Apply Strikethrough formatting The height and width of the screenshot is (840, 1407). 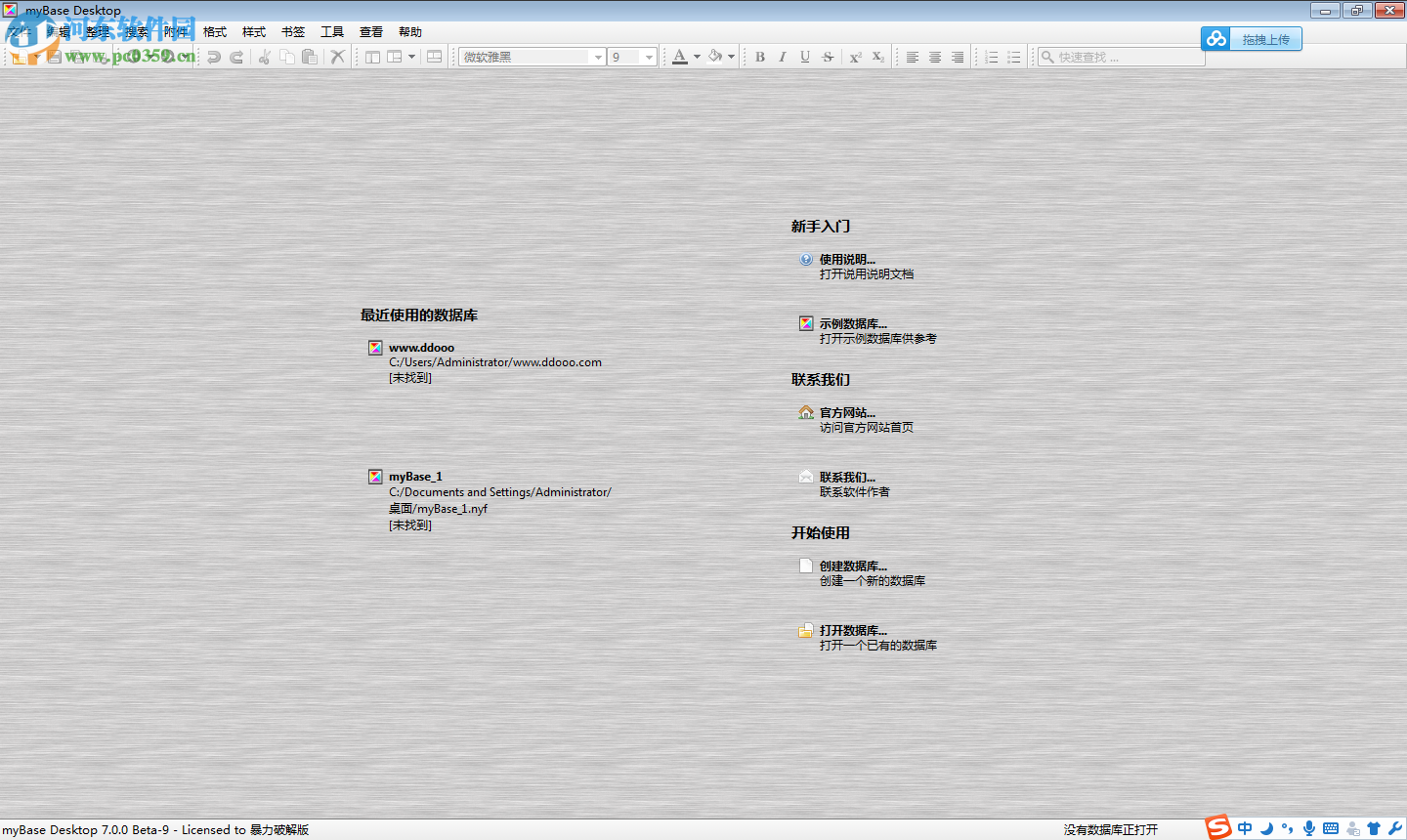[x=829, y=57]
